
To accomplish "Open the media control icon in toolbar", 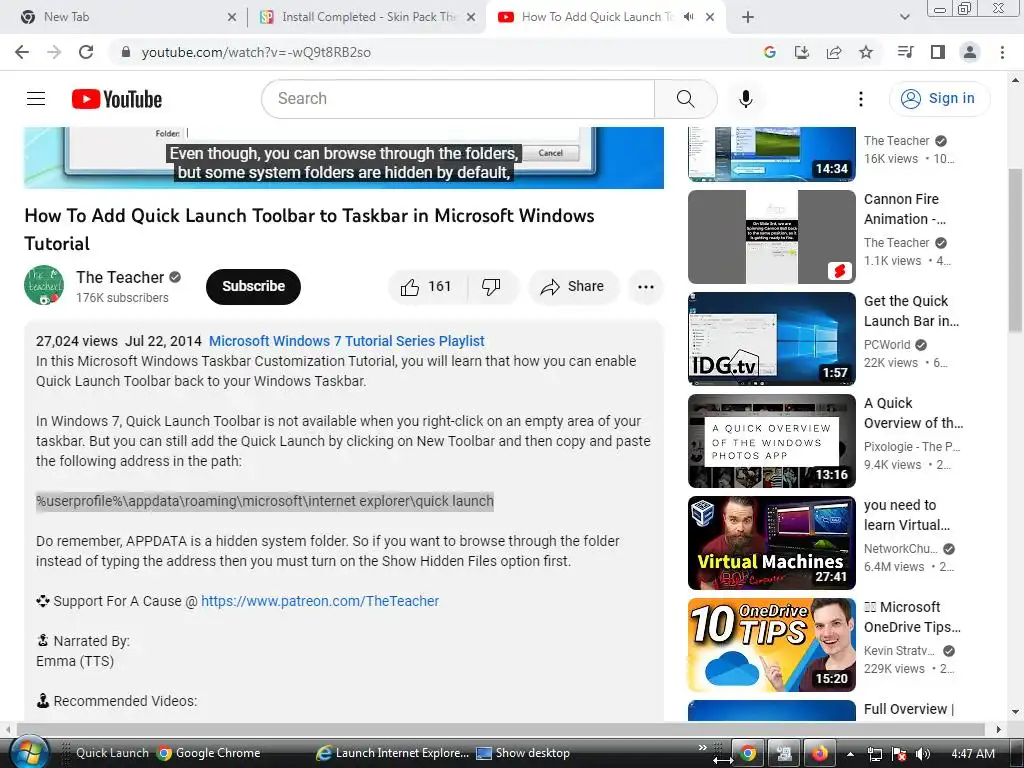I will point(905,52).
